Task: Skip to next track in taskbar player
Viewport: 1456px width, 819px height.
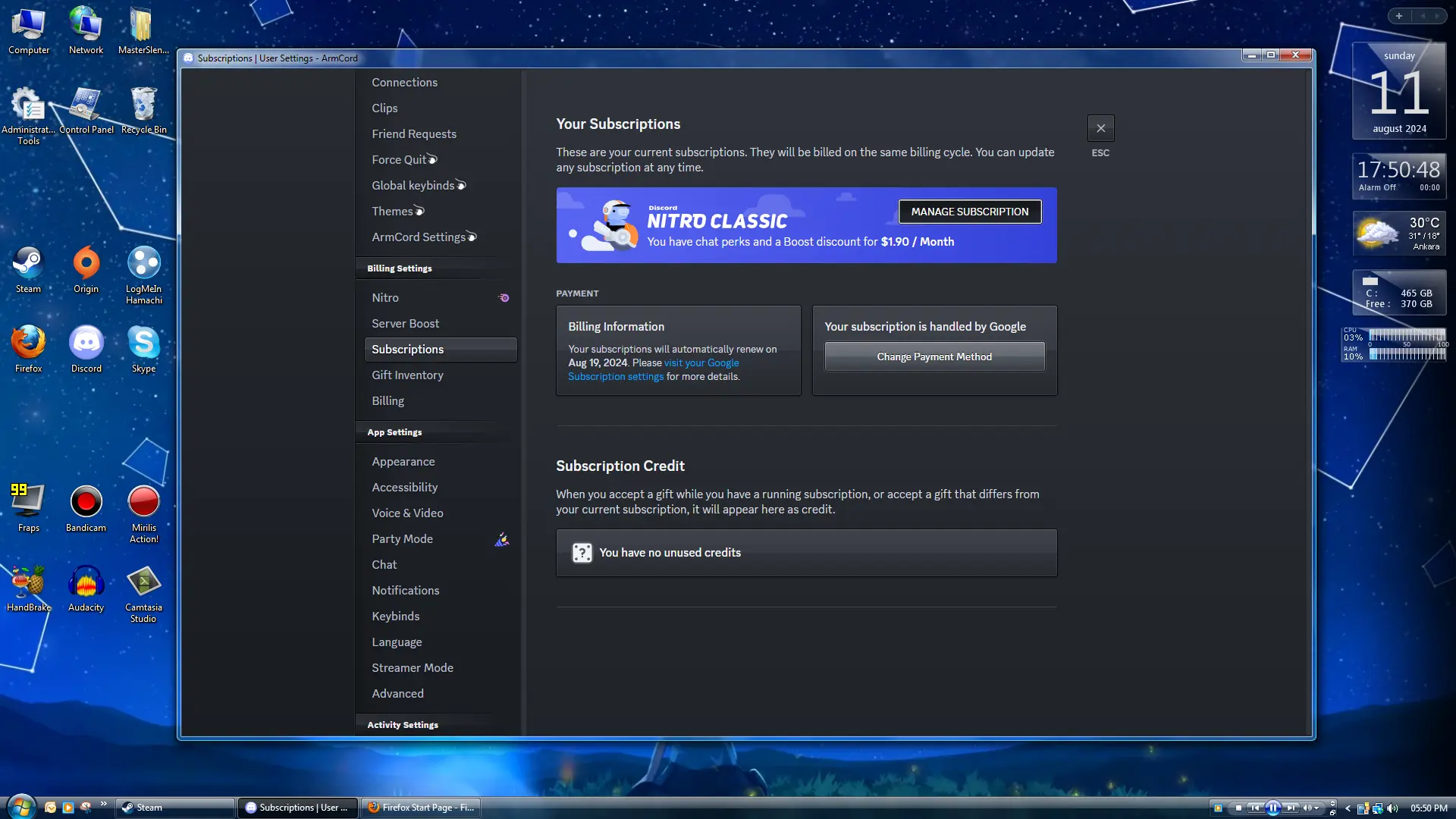Action: (1291, 808)
